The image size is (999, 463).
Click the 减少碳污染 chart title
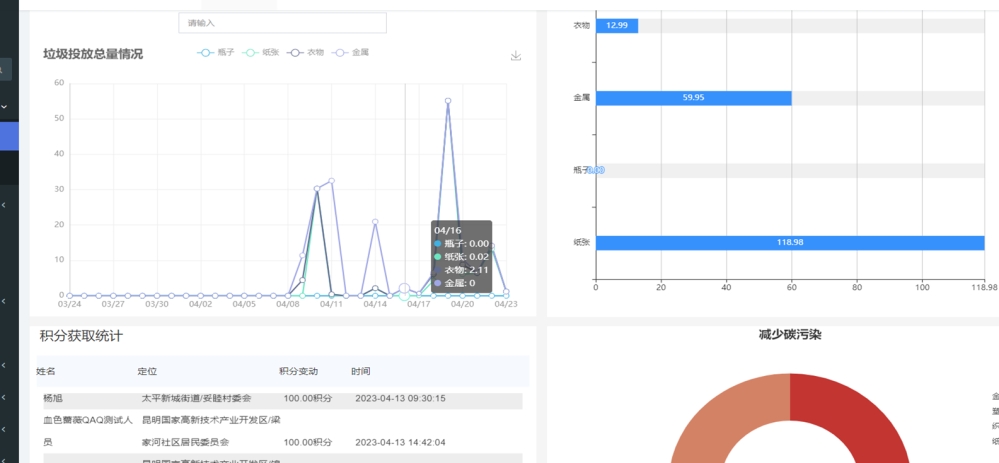(x=789, y=334)
